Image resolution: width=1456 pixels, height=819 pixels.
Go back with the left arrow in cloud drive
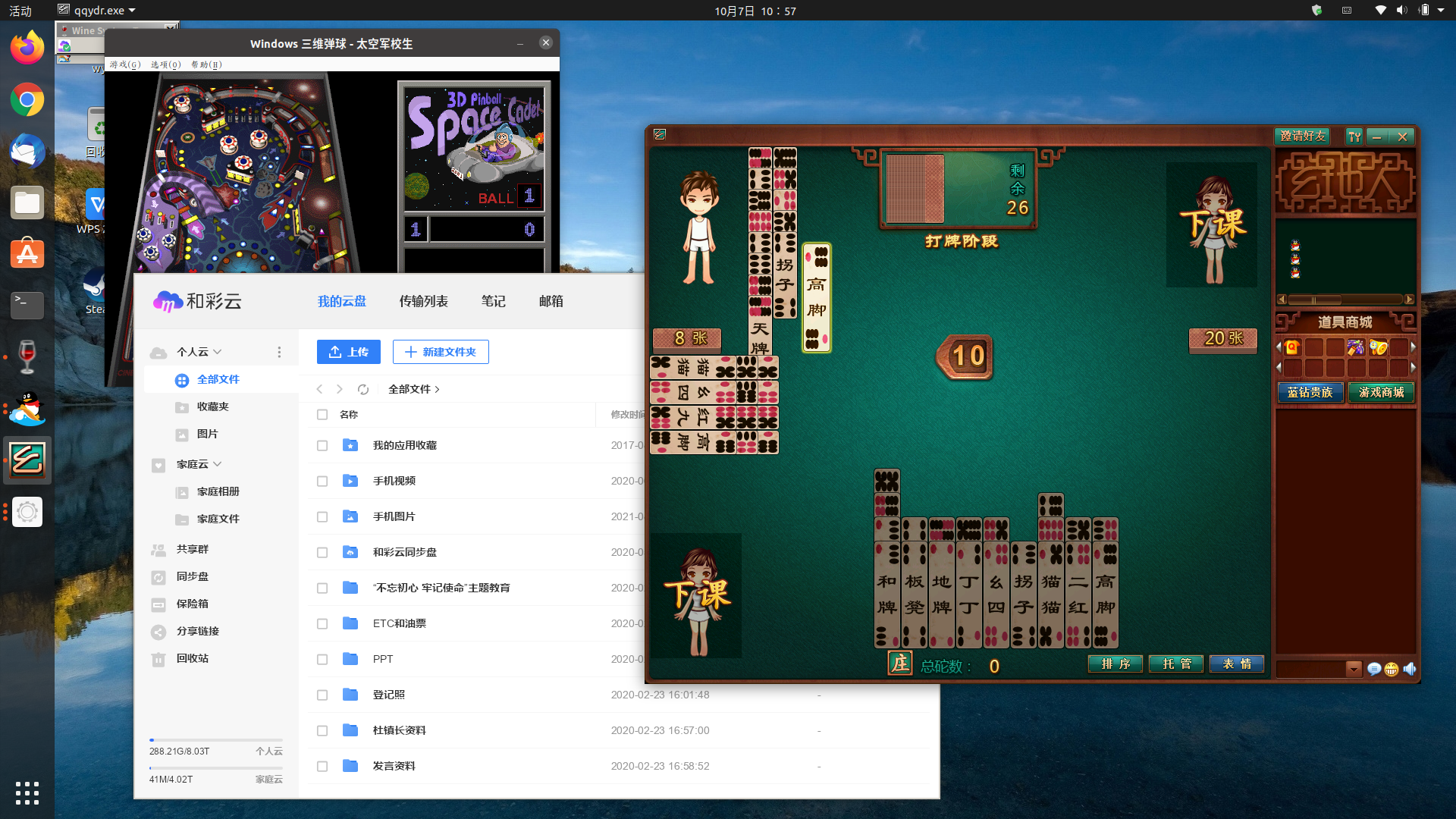319,389
